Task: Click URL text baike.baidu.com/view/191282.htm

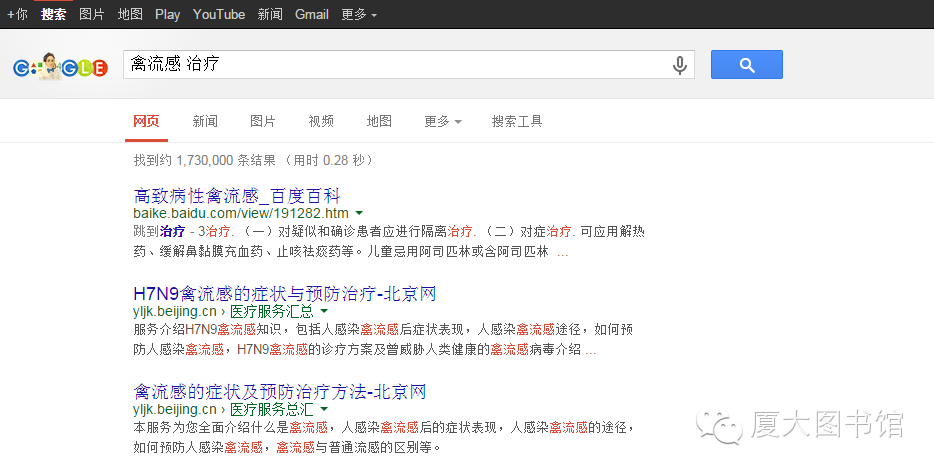Action: [241, 213]
